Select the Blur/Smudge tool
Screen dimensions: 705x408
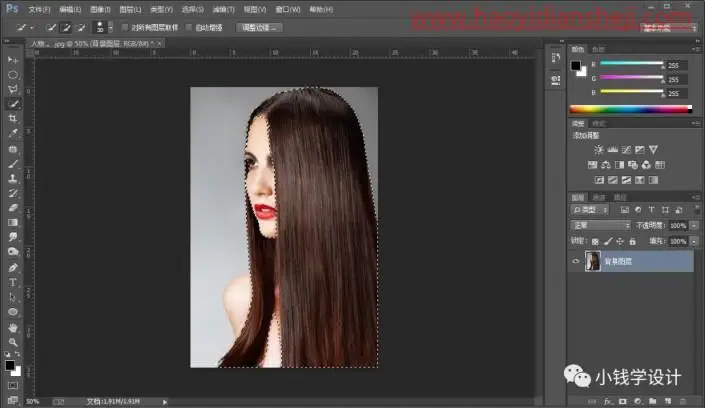(x=13, y=237)
